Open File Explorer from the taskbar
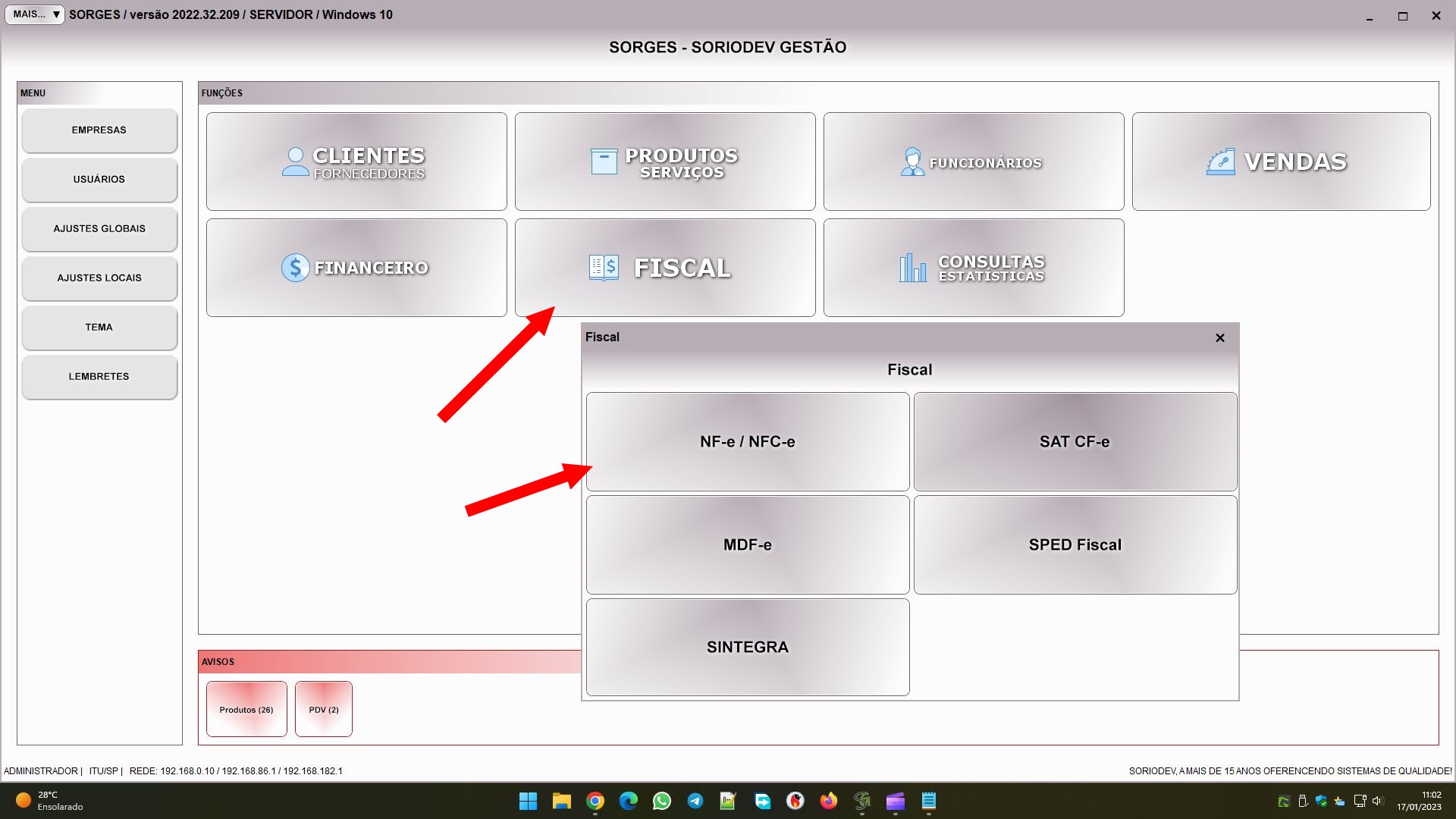 [x=562, y=801]
